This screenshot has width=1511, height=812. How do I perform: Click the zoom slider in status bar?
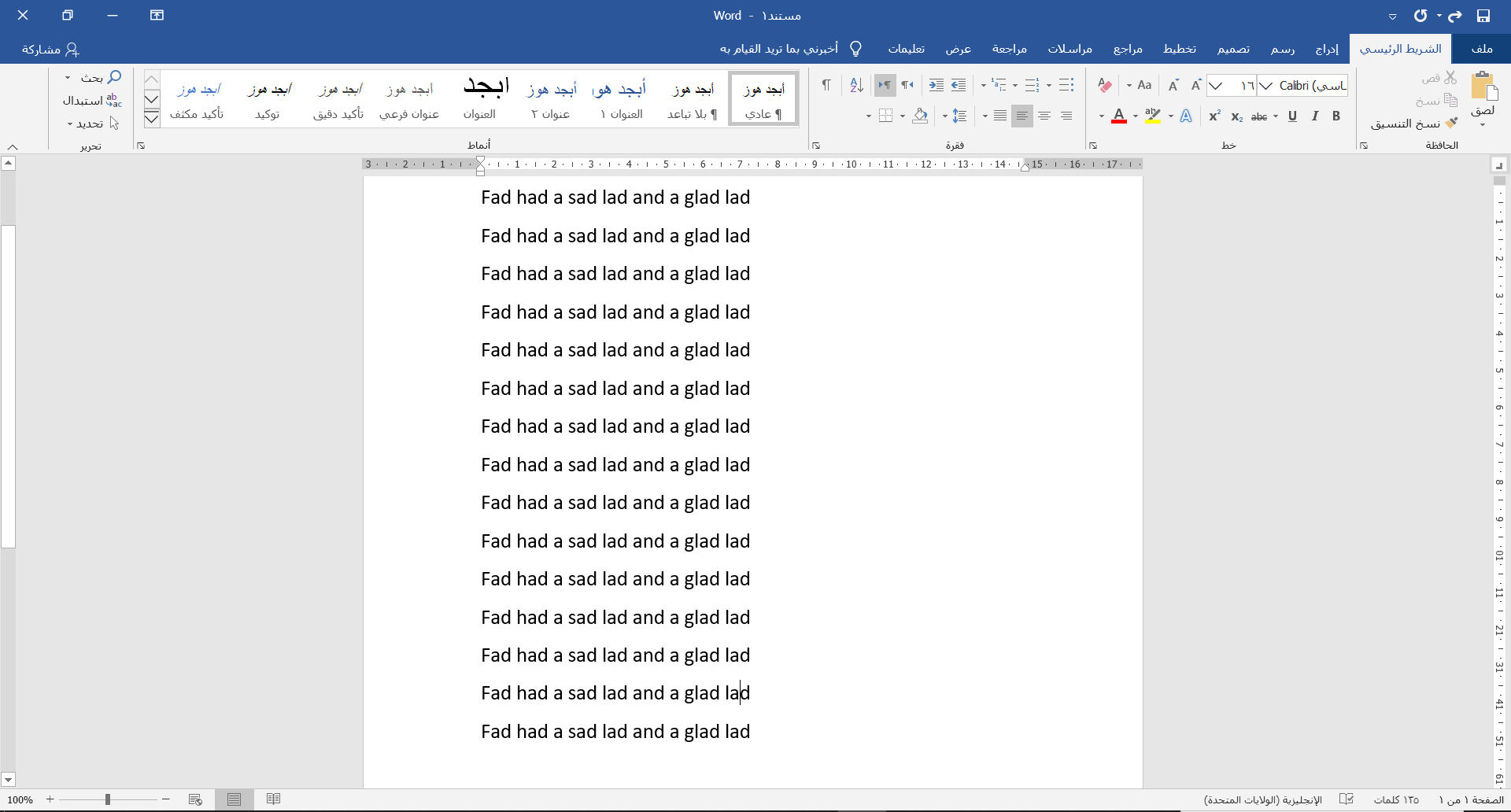click(108, 799)
